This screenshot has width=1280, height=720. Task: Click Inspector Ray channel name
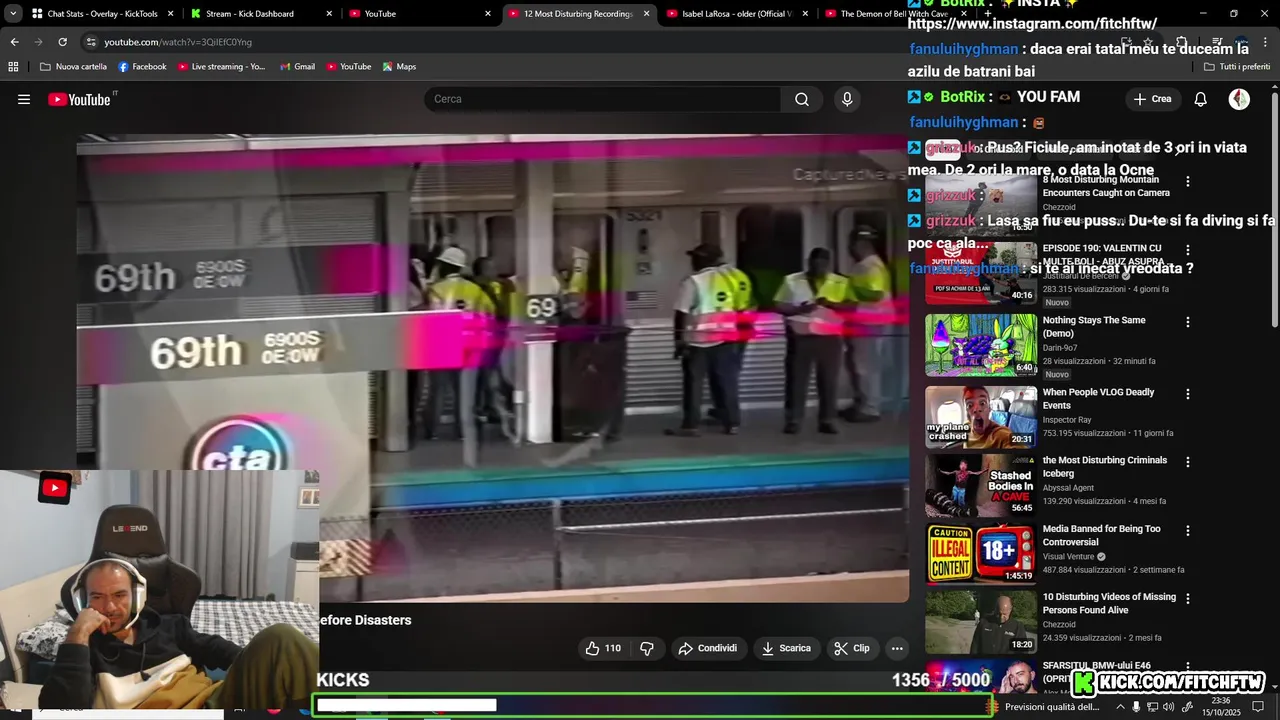point(1067,420)
